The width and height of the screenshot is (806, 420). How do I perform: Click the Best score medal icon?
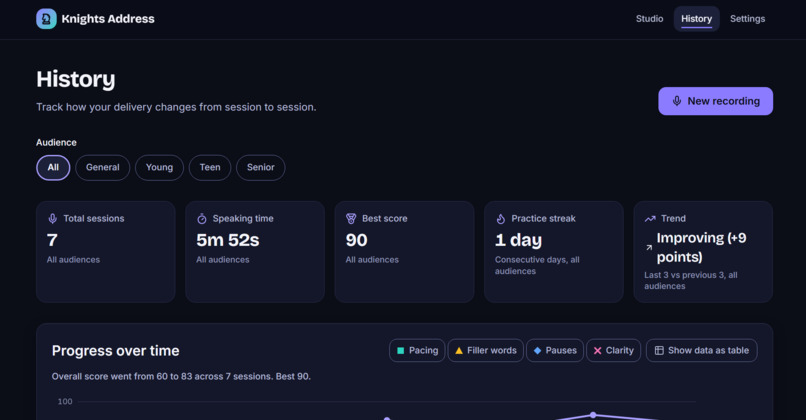351,218
